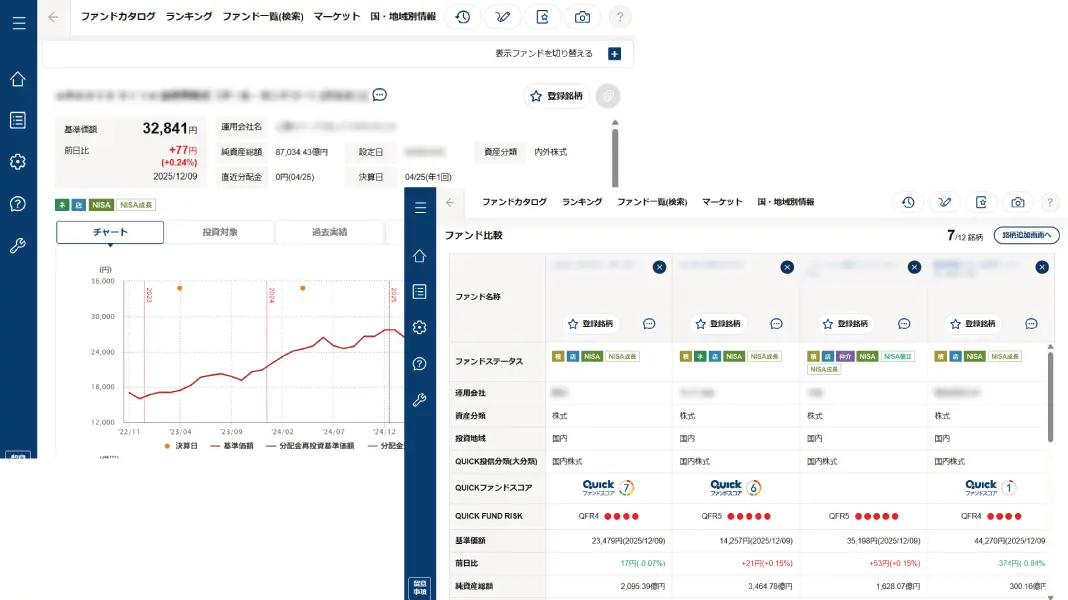1068x600 pixels.
Task: Click the 留意事項 button in comparison sidebar
Action: click(420, 588)
